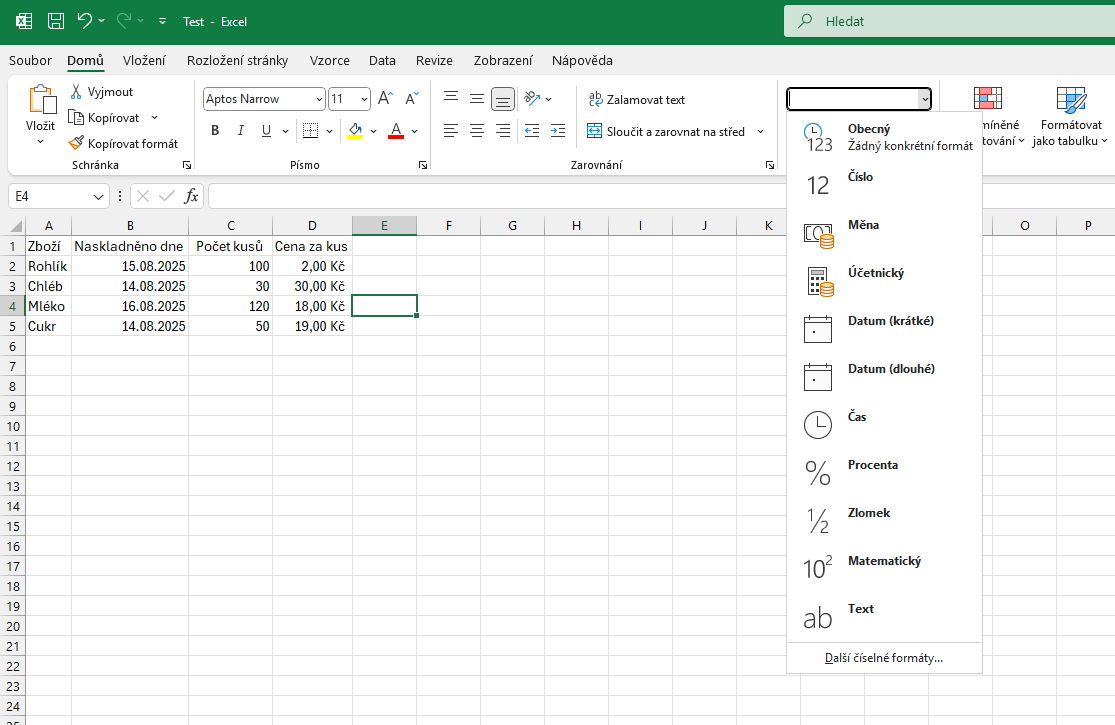Switch to the Vzorce ribbon tab
The image size is (1115, 725).
click(x=330, y=60)
